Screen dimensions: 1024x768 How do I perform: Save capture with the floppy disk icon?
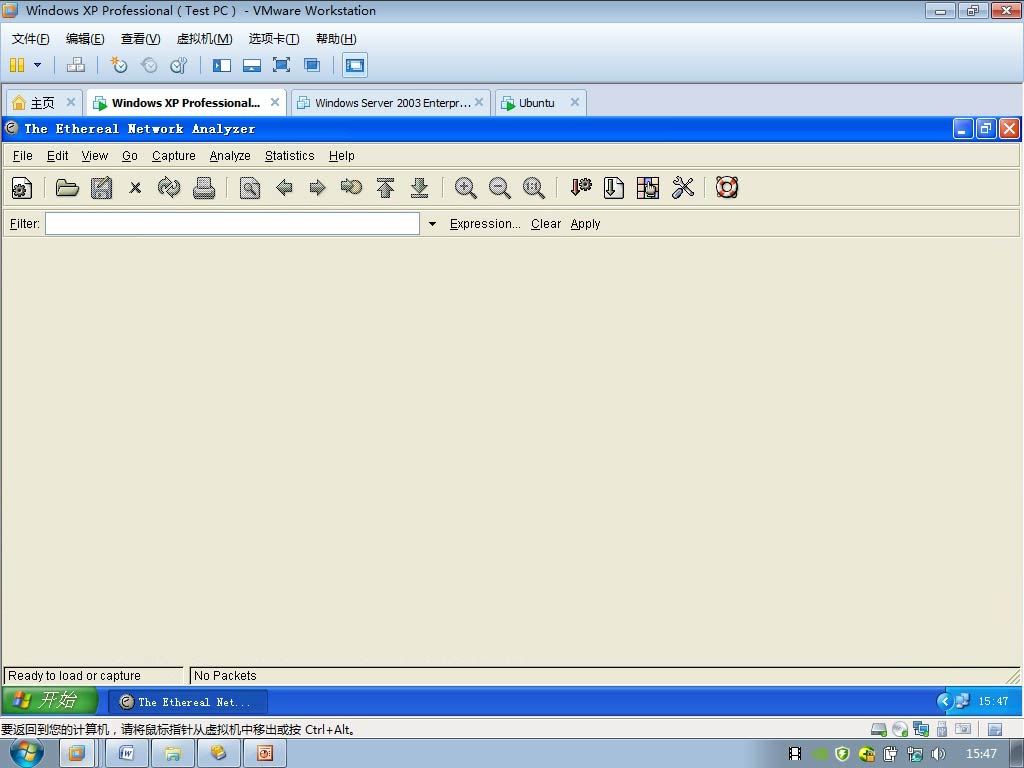(101, 188)
